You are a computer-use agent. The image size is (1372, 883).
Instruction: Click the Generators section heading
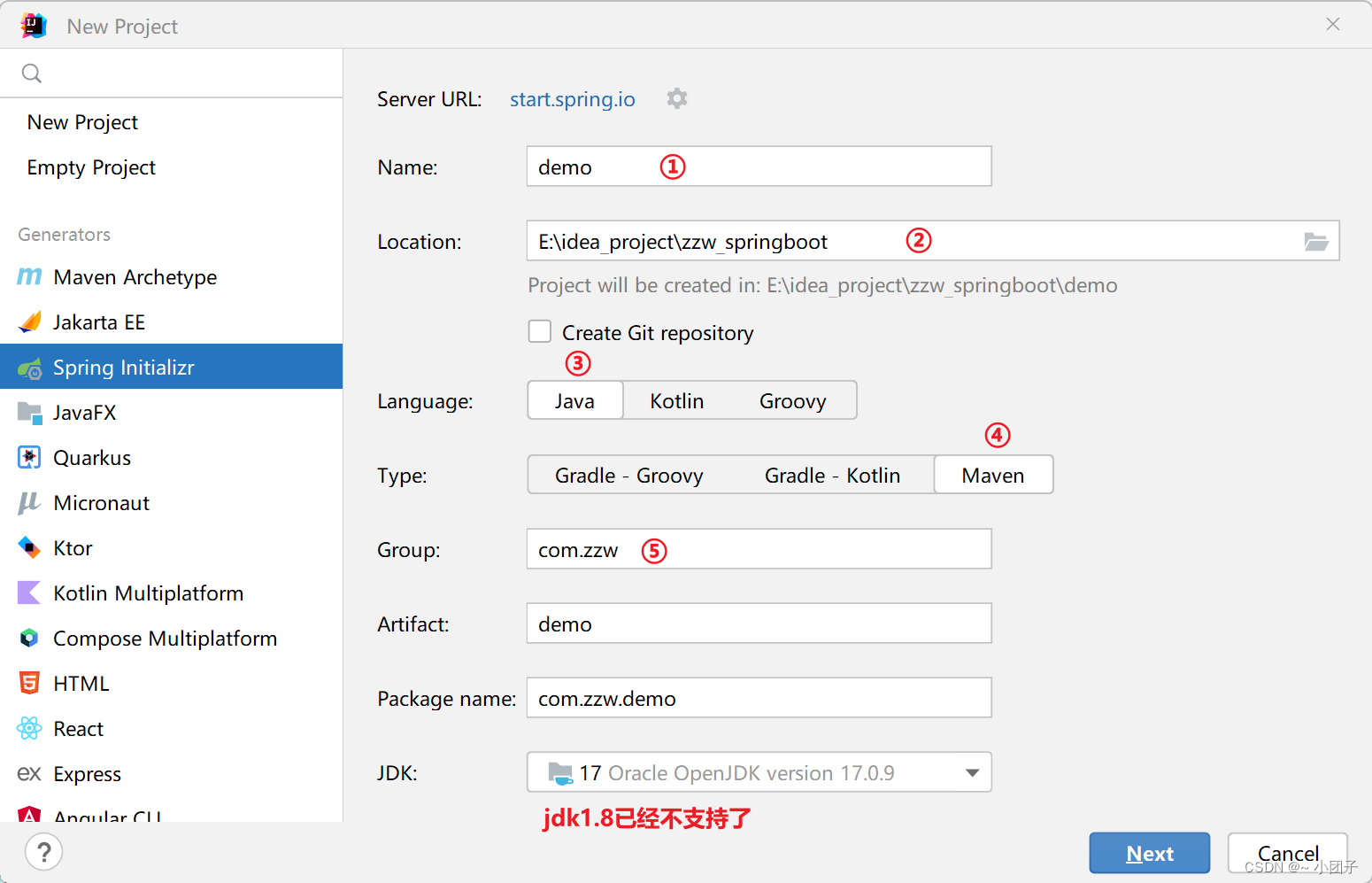pos(65,235)
